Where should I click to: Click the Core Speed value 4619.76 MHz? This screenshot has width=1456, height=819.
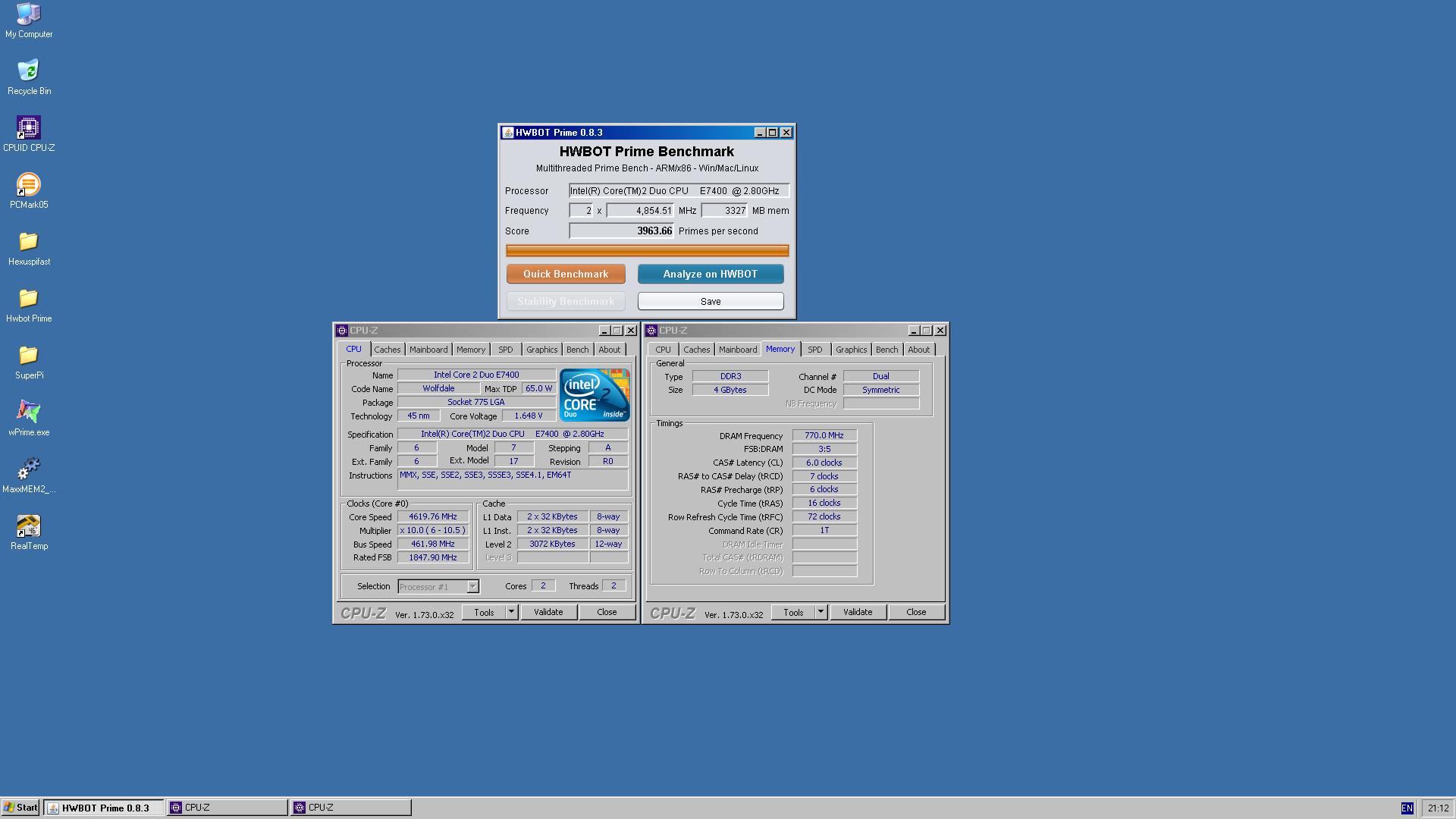433,516
